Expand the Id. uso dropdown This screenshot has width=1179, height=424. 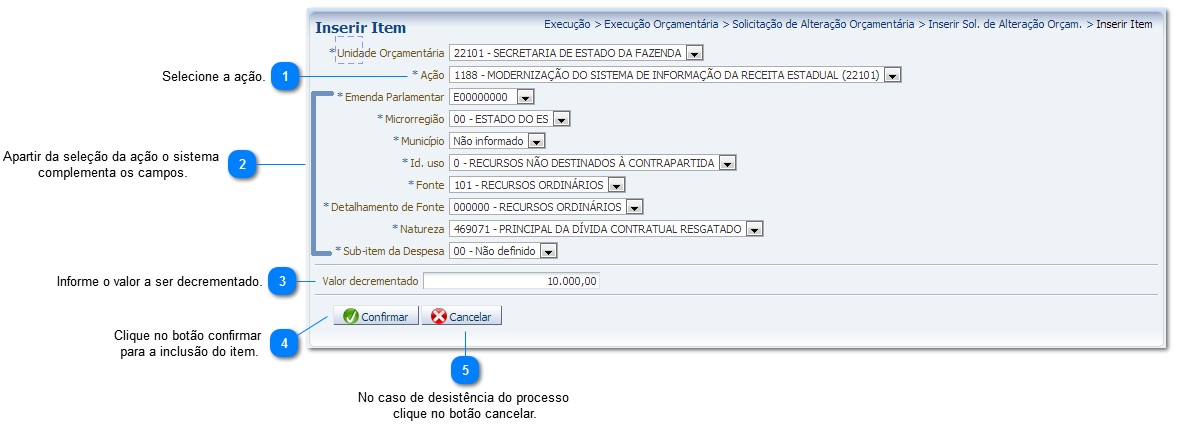[x=727, y=163]
